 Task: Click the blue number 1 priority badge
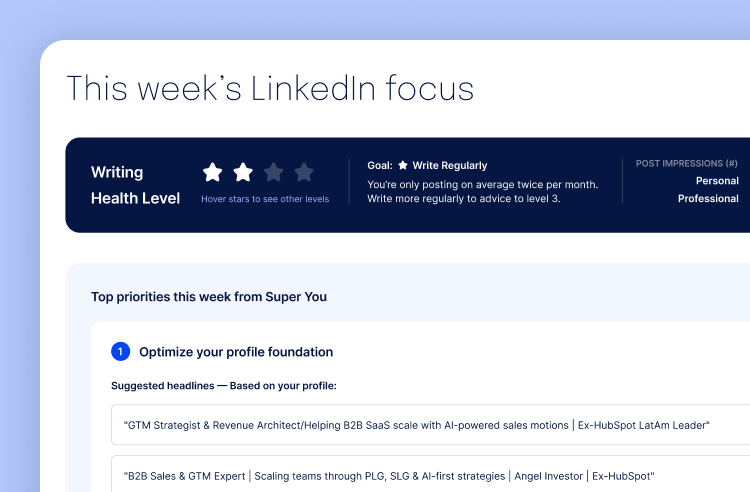pos(120,352)
